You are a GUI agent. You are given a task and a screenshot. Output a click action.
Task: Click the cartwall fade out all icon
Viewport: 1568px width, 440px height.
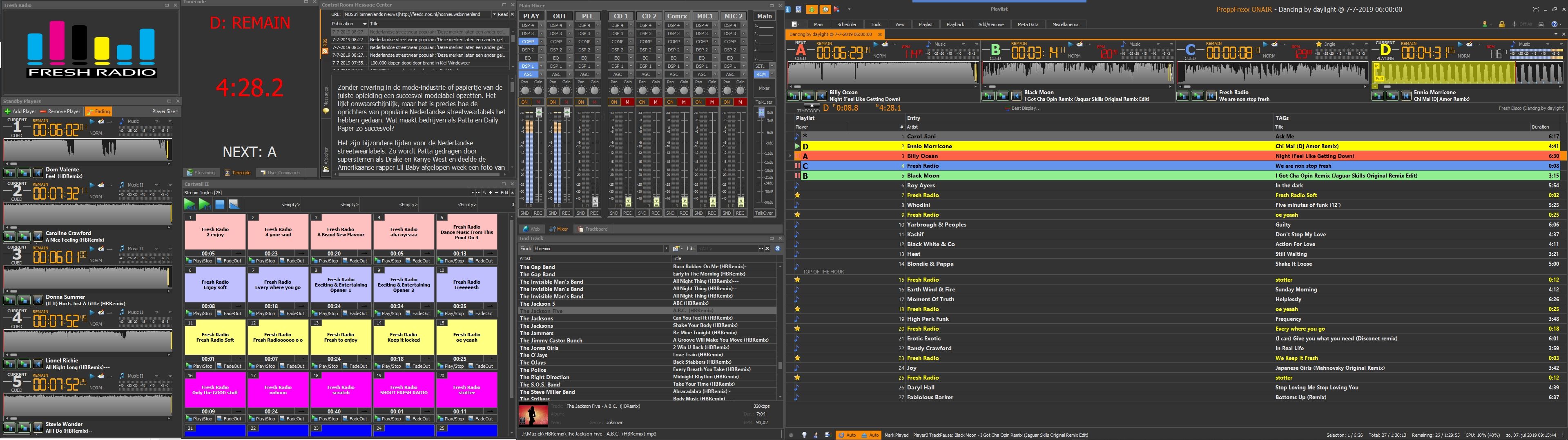click(x=234, y=204)
